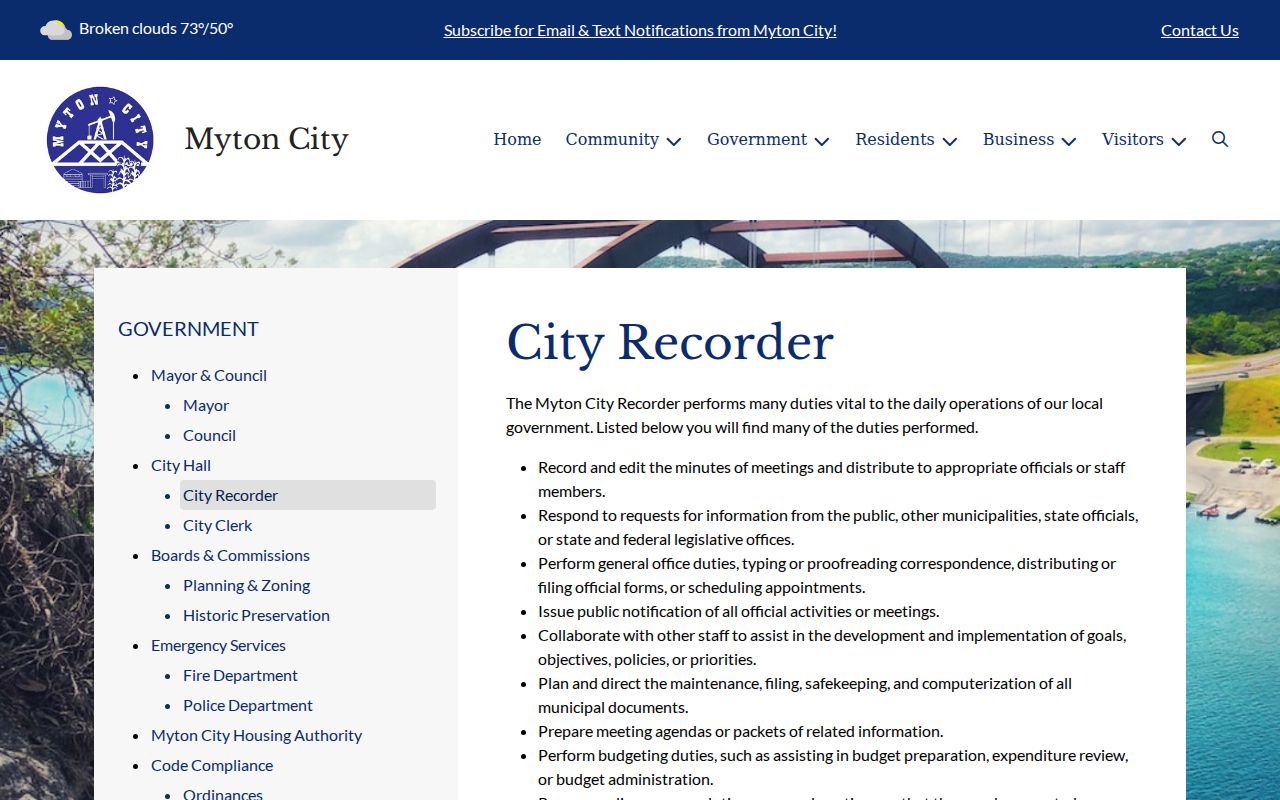The image size is (1280, 800).
Task: Go to the Home page
Action: 517,139
